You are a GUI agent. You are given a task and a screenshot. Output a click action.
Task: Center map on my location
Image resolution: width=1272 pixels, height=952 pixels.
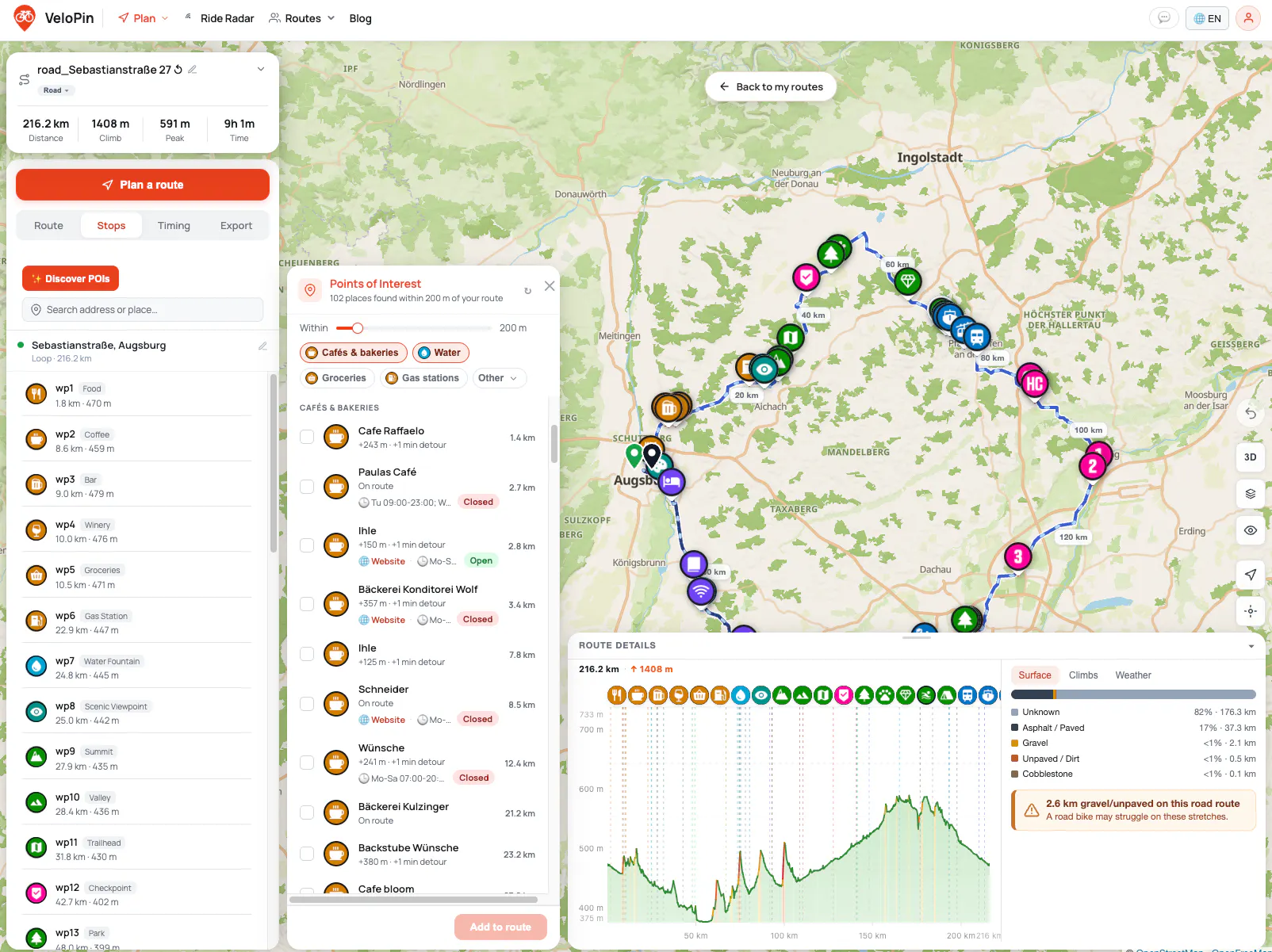tap(1251, 611)
